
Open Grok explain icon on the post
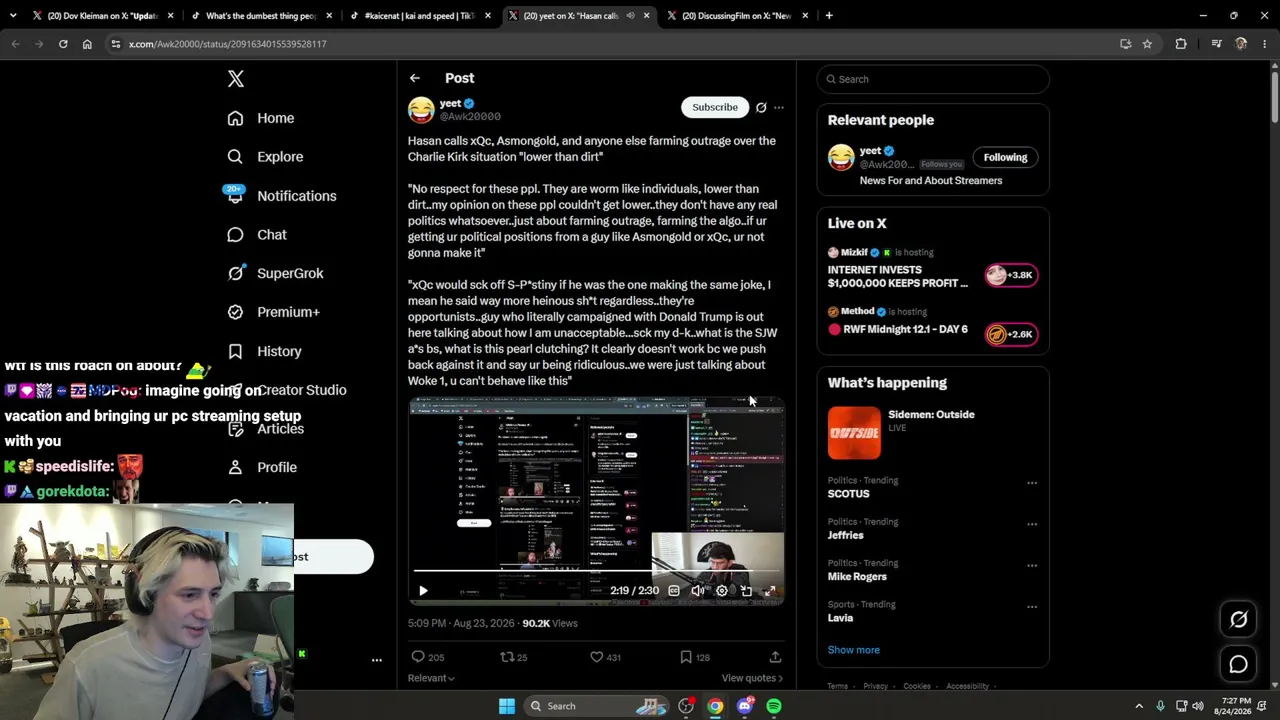click(x=761, y=107)
